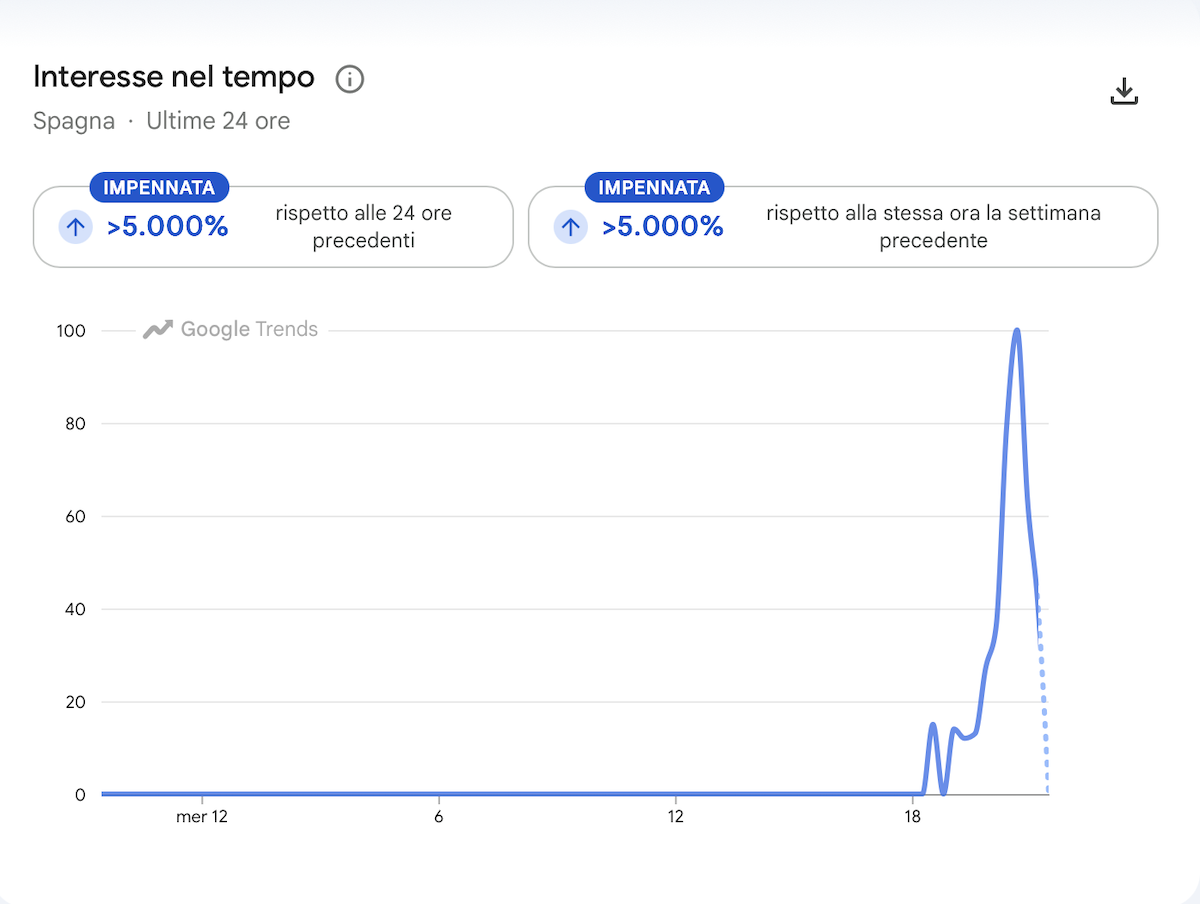Viewport: 1200px width, 904px height.
Task: Open the card 'rispetto alle 24 ore precedenti'
Action: point(273,227)
